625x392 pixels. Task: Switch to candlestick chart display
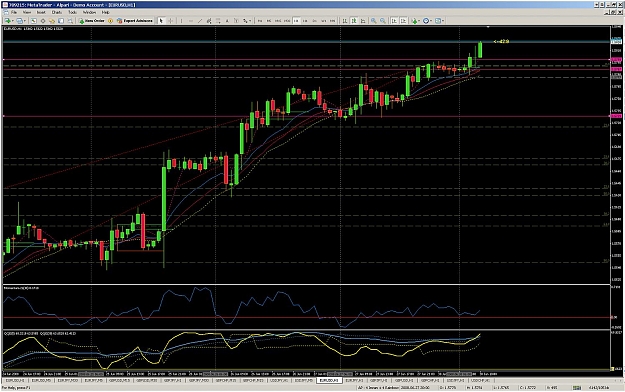pos(354,21)
